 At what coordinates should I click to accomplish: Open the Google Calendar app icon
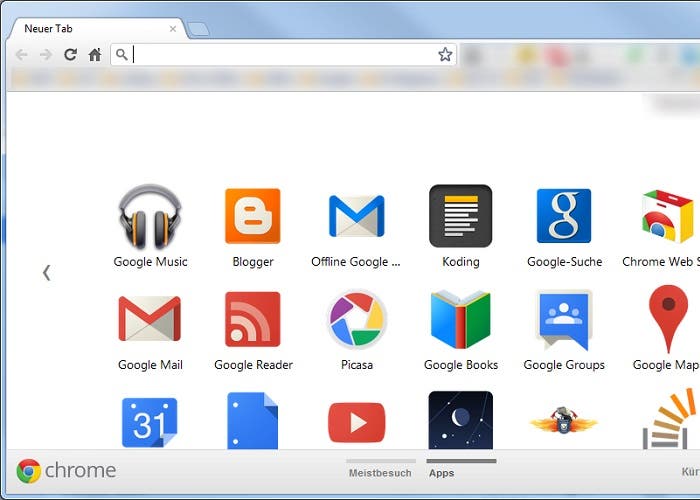click(x=150, y=422)
